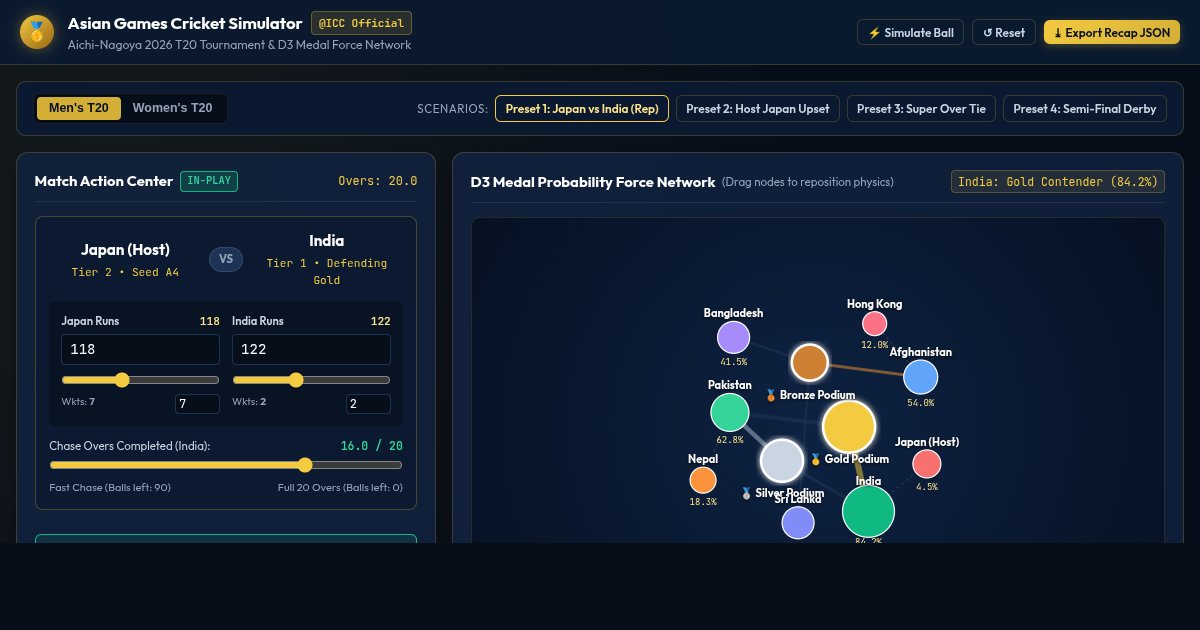This screenshot has height=630, width=1200.
Task: Click the 16.0 / 20 chase overs value
Action: click(372, 446)
